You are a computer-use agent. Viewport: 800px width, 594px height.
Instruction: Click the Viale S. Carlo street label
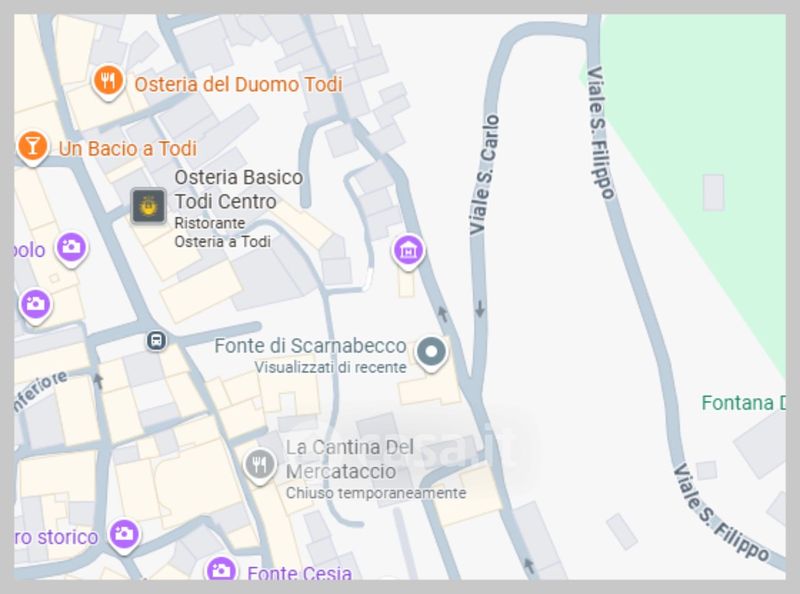click(x=484, y=175)
